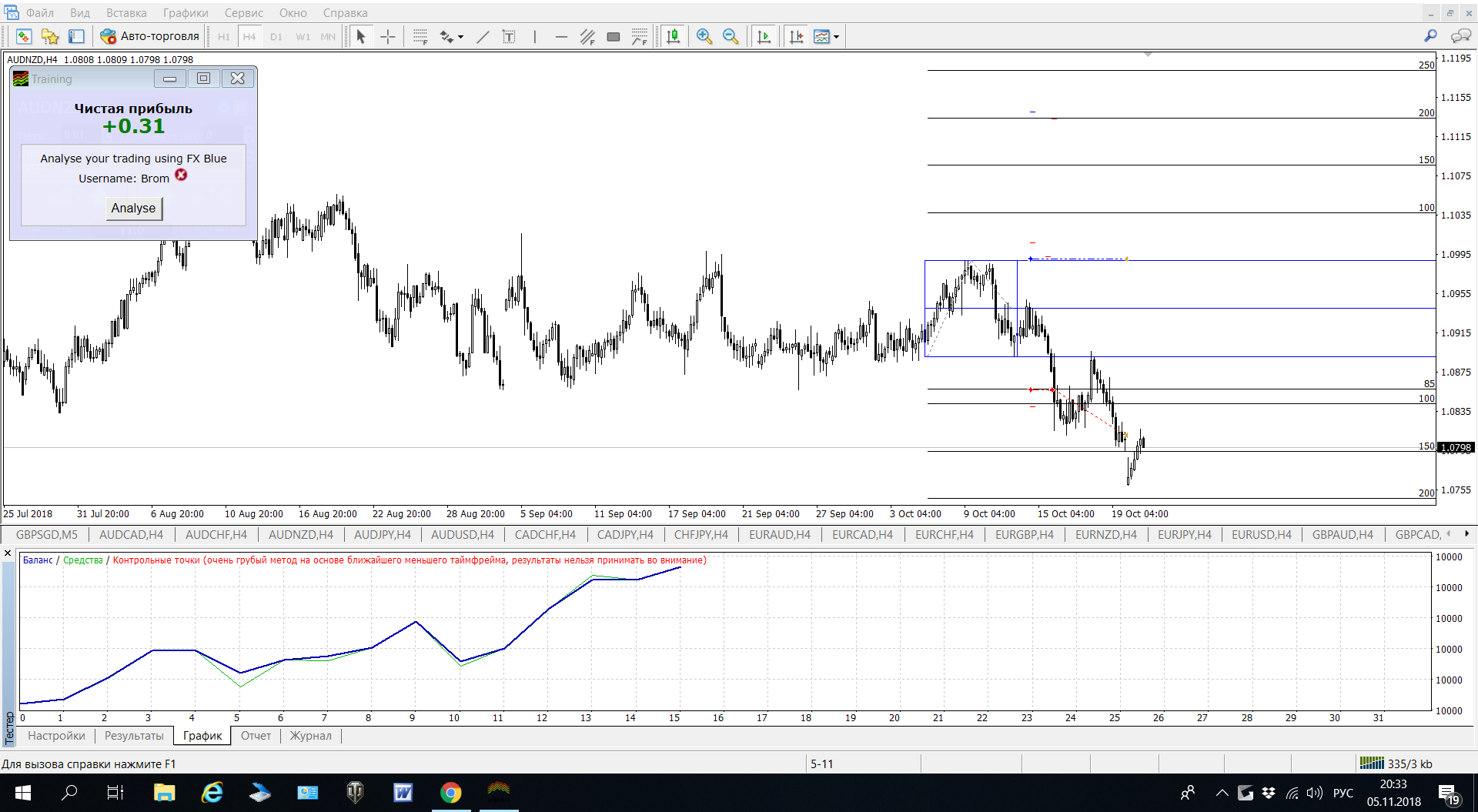Image resolution: width=1478 pixels, height=812 pixels.
Task: Click the 1.0798 current price label
Action: point(1456,447)
